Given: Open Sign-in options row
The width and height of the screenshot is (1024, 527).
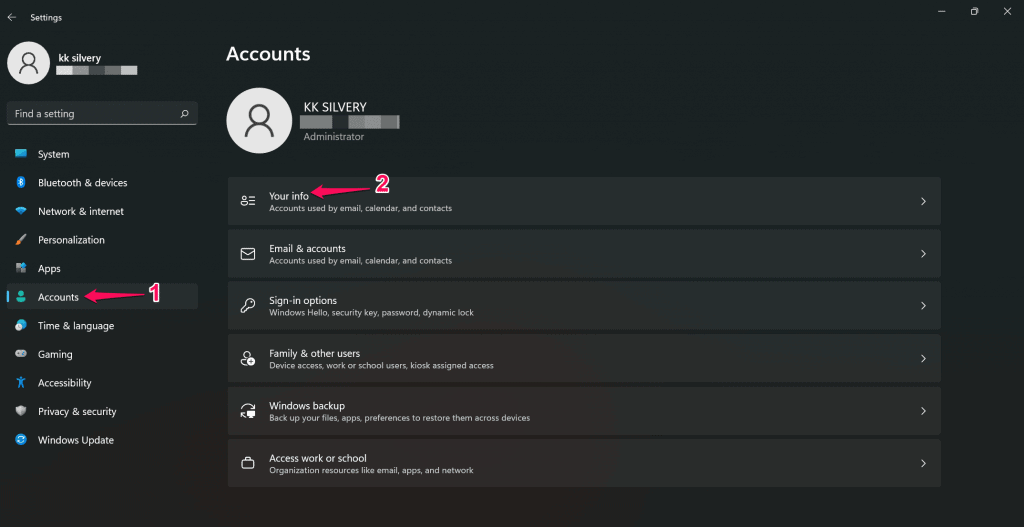Looking at the screenshot, I should tap(584, 306).
